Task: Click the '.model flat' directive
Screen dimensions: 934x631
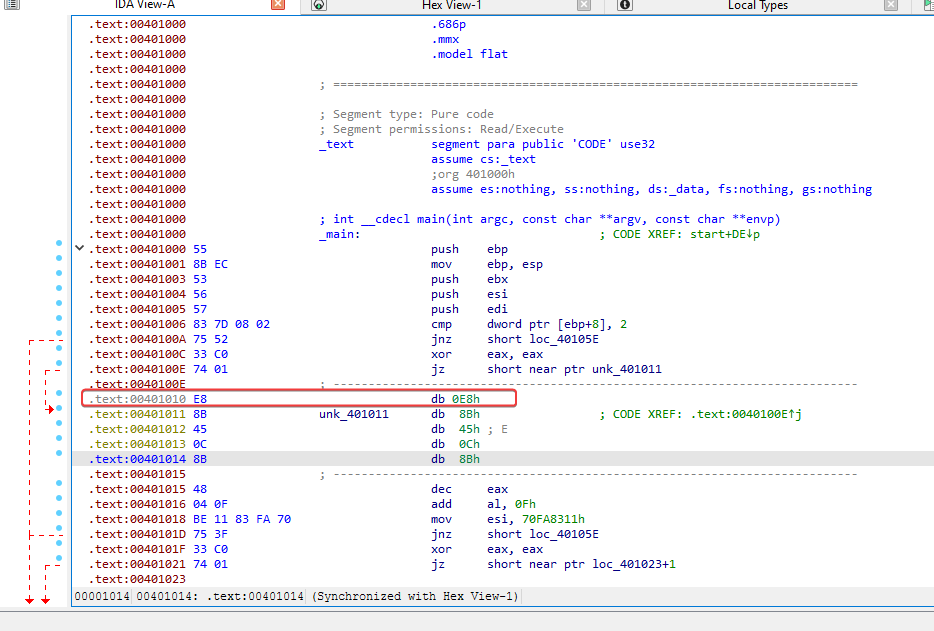Action: 469,54
